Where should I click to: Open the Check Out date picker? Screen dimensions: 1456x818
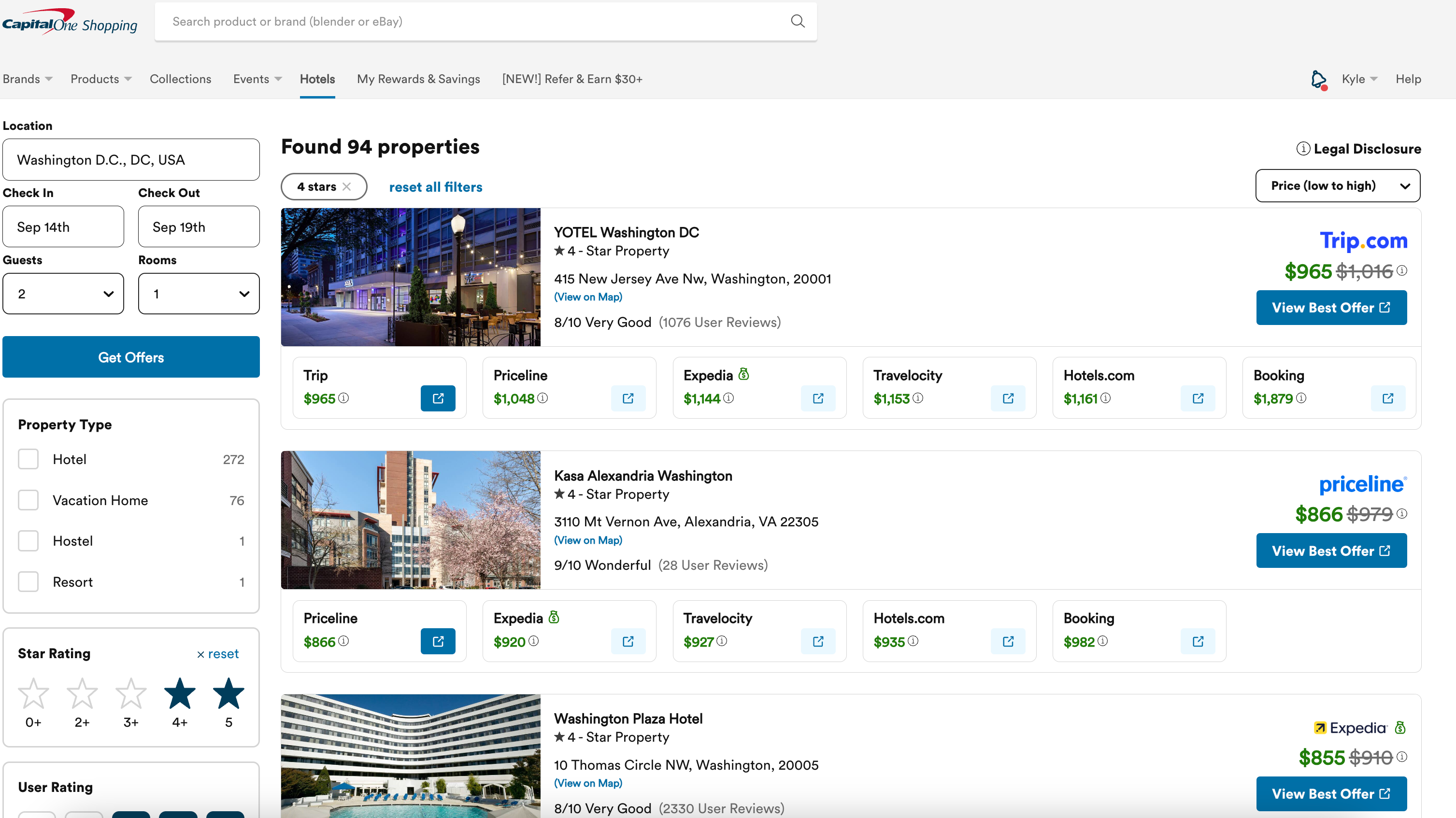pos(199,226)
